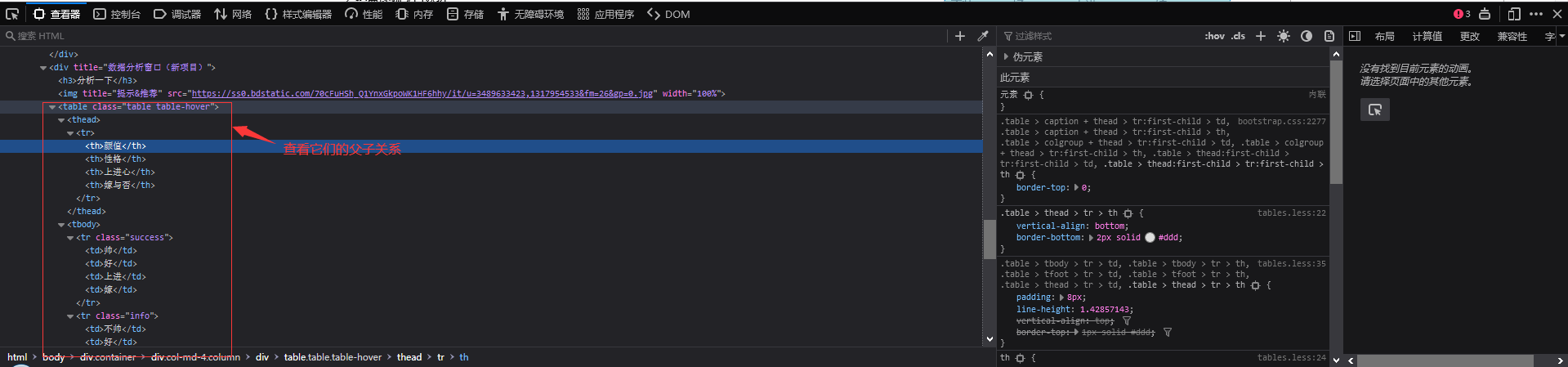The height and width of the screenshot is (367, 1568).
Task: Open the tables.less:22 source link
Action: pos(1291,213)
